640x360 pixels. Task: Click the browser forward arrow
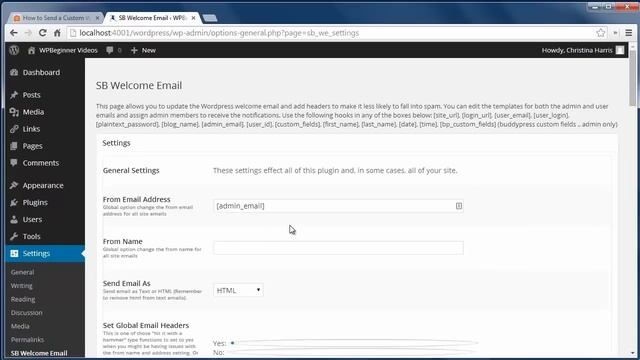28,33
